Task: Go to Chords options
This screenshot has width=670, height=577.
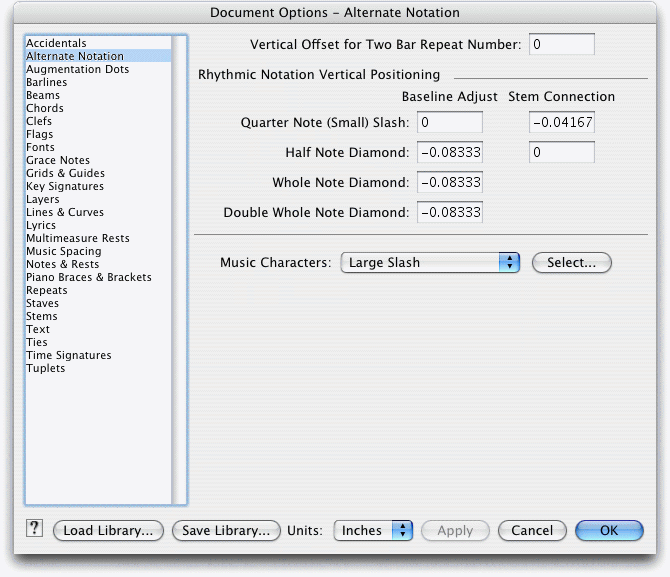Action: click(x=98, y=108)
